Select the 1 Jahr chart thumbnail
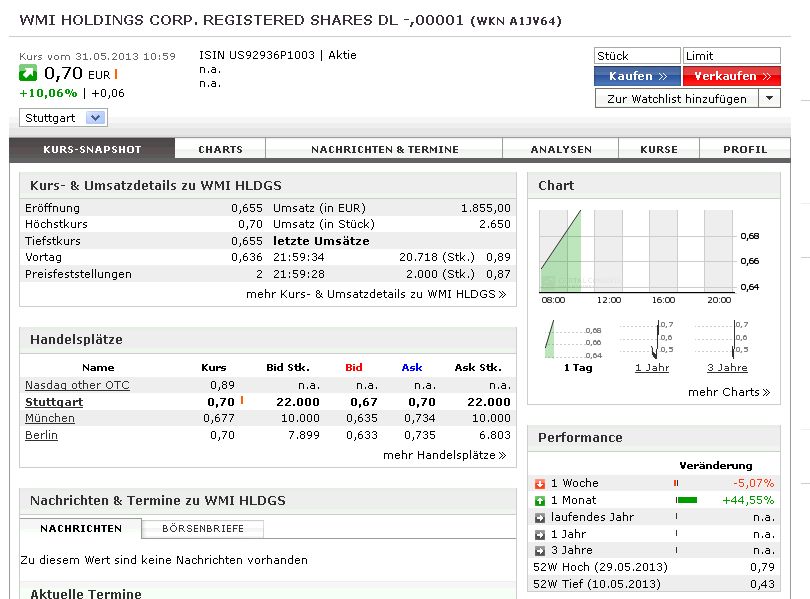 [x=647, y=340]
